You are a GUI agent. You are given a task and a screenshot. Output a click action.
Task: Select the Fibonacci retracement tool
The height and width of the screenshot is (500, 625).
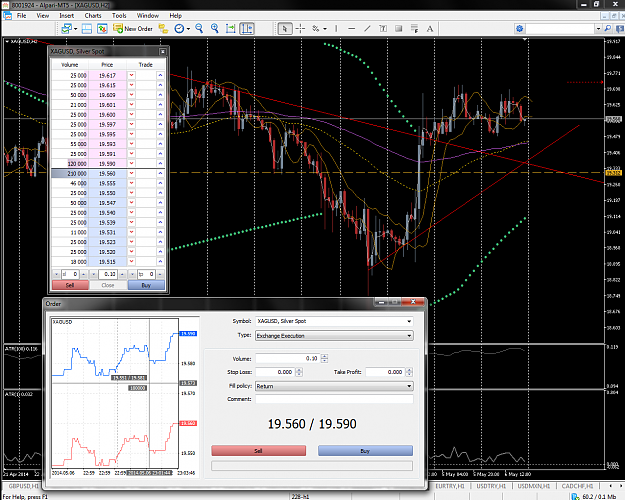click(414, 29)
